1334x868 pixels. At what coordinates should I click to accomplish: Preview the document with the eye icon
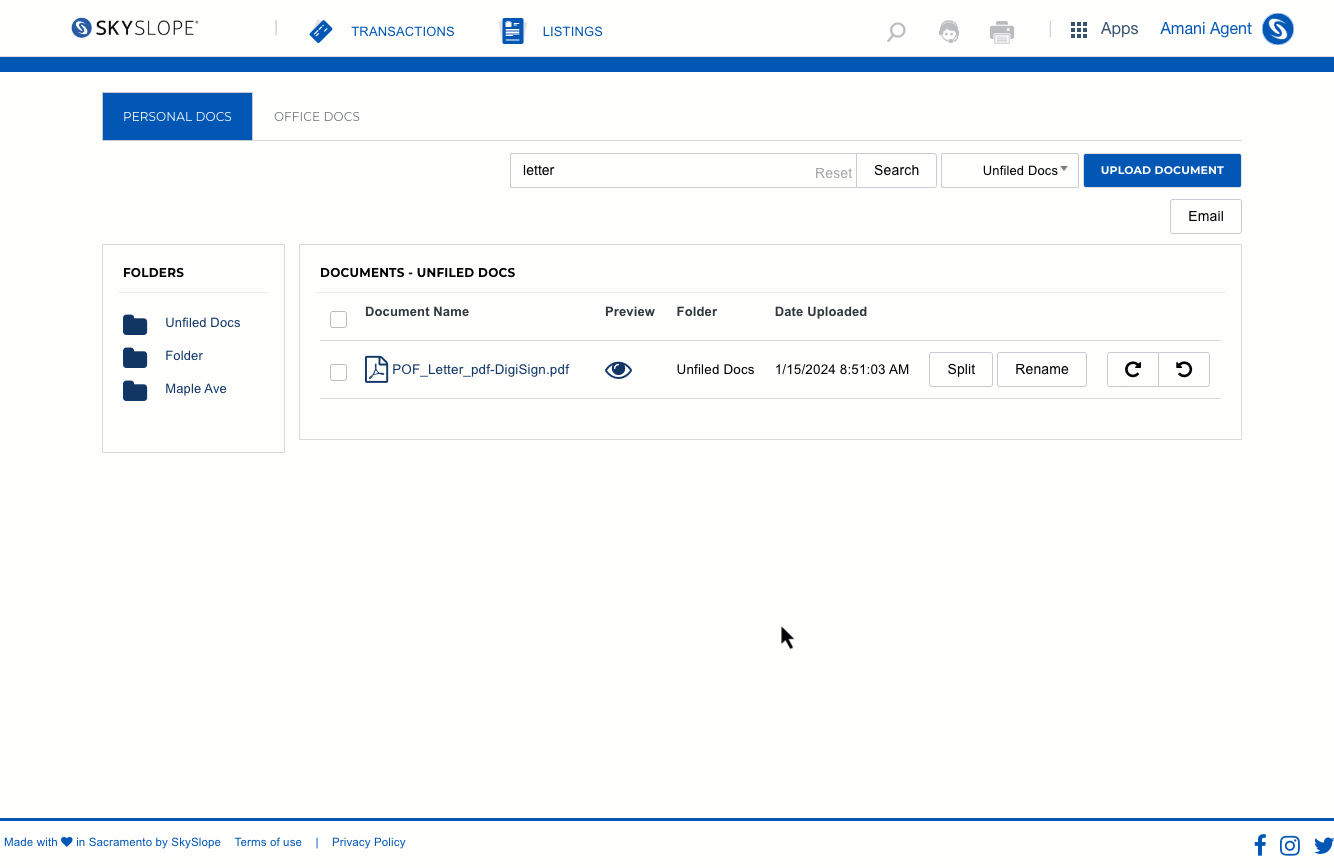click(x=619, y=369)
